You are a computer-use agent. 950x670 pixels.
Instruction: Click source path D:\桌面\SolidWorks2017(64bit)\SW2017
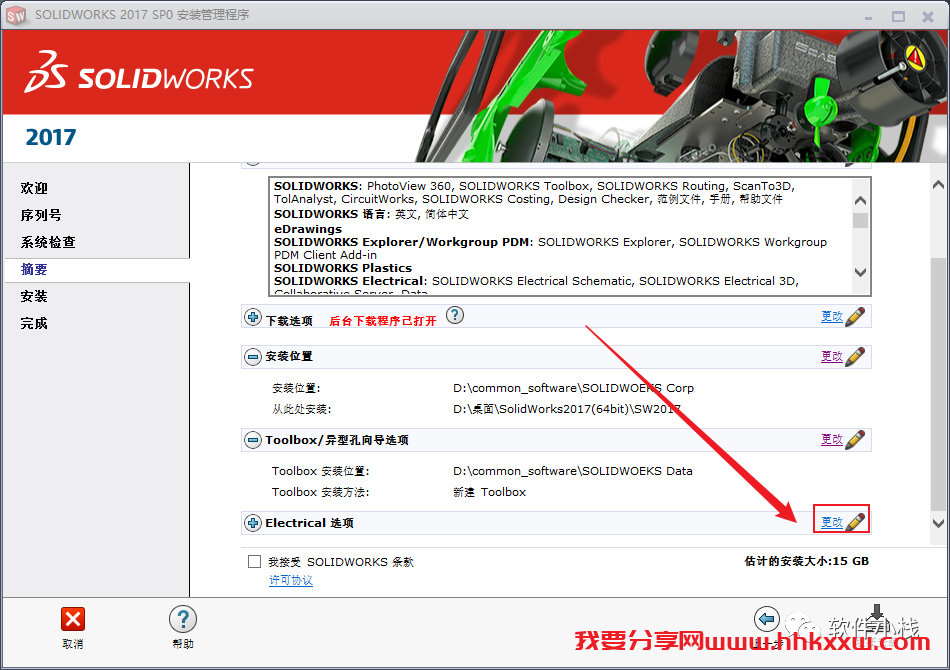coord(566,409)
